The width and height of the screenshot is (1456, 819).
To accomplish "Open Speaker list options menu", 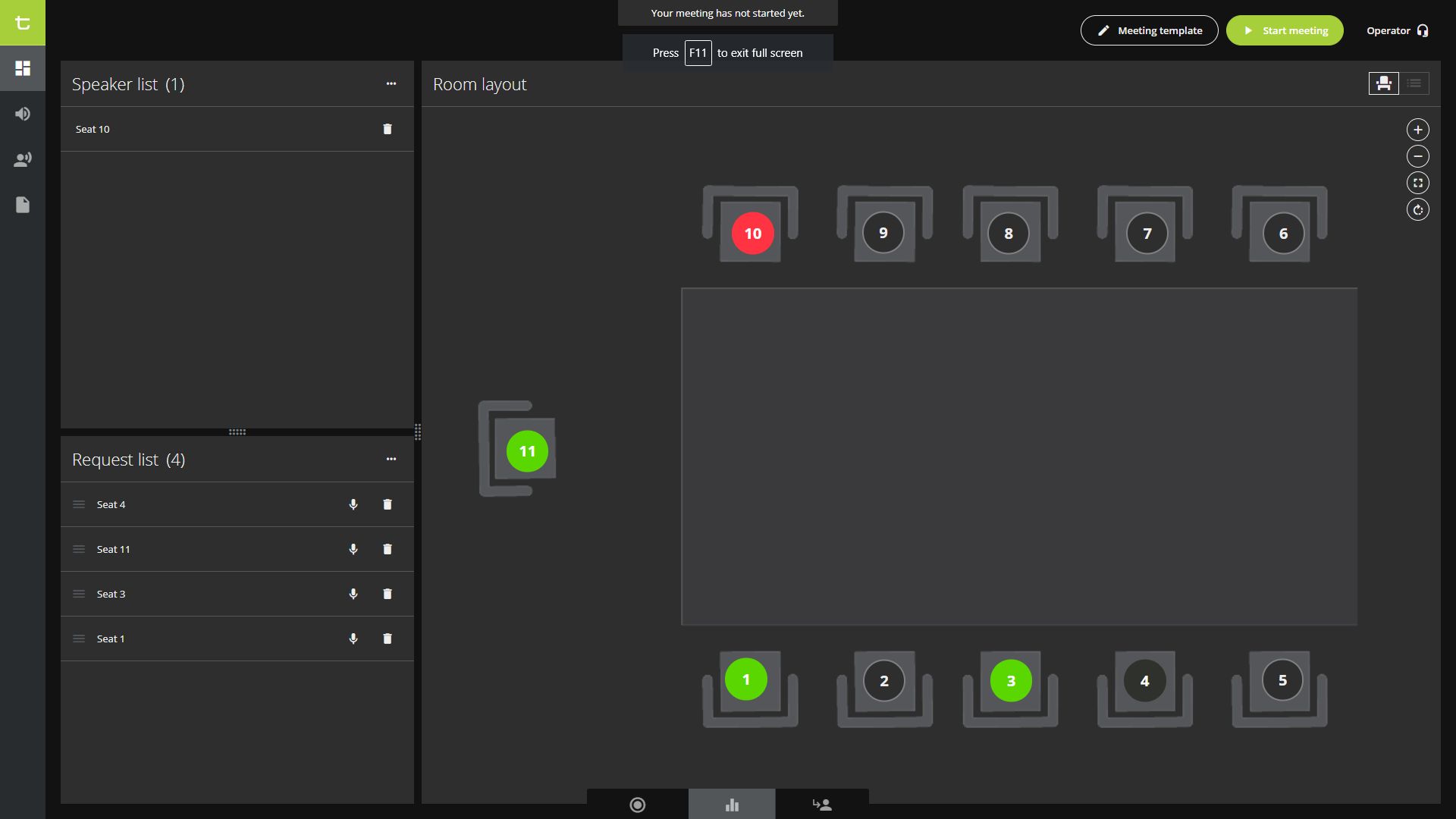I will (x=391, y=84).
